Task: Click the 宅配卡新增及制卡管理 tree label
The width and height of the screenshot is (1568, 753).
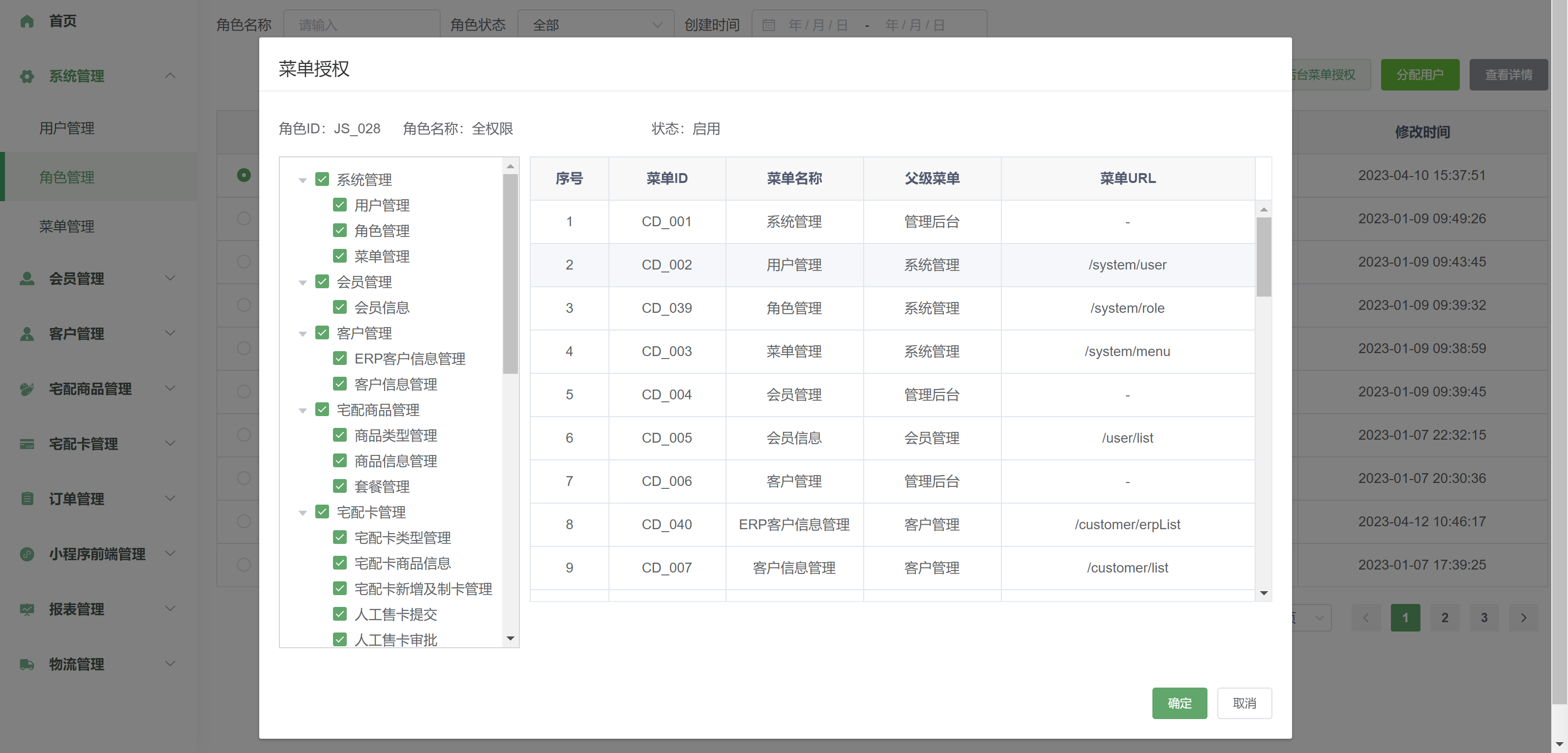Action: click(x=423, y=589)
